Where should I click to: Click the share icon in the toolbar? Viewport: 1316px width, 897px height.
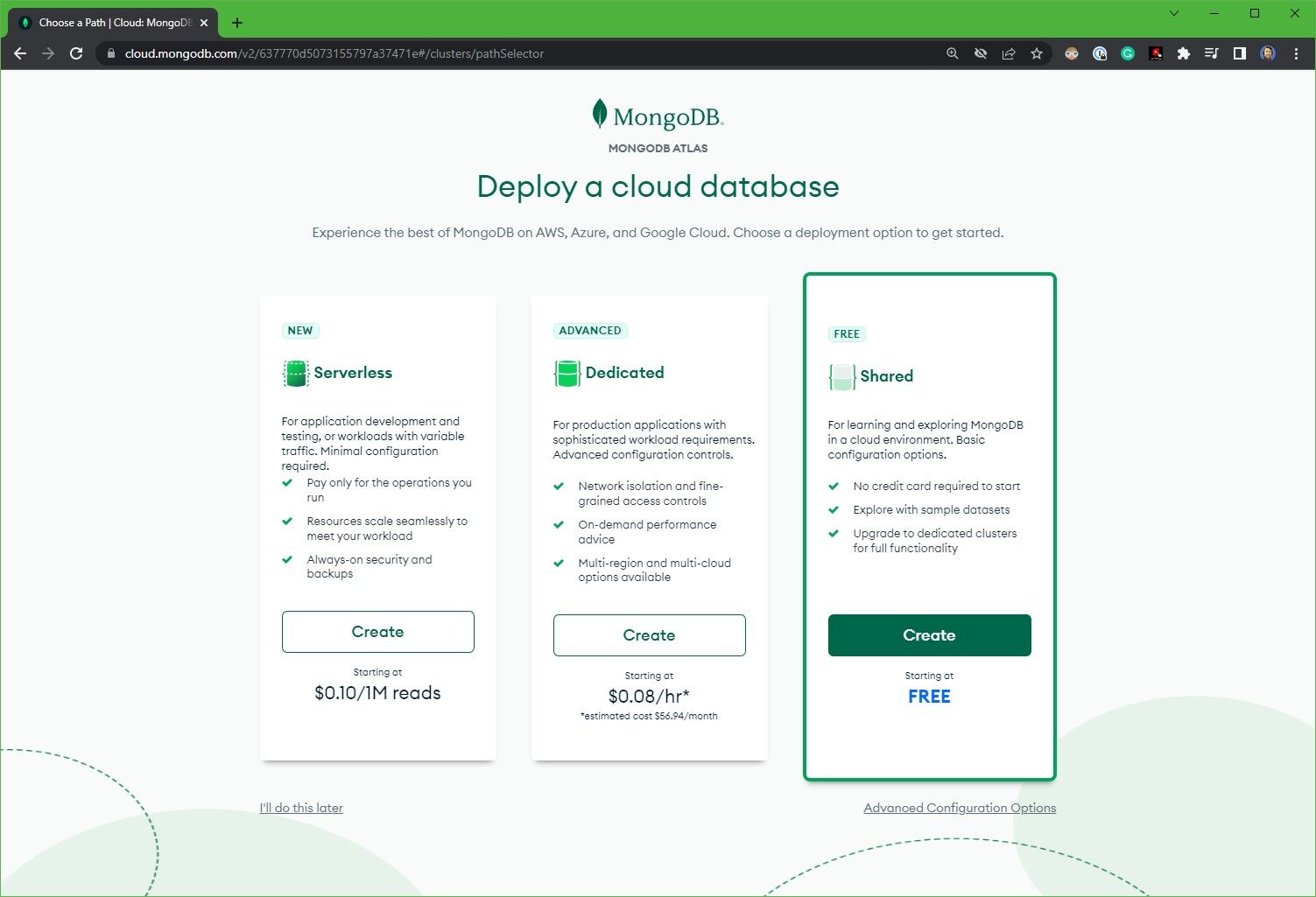pos(1008,53)
